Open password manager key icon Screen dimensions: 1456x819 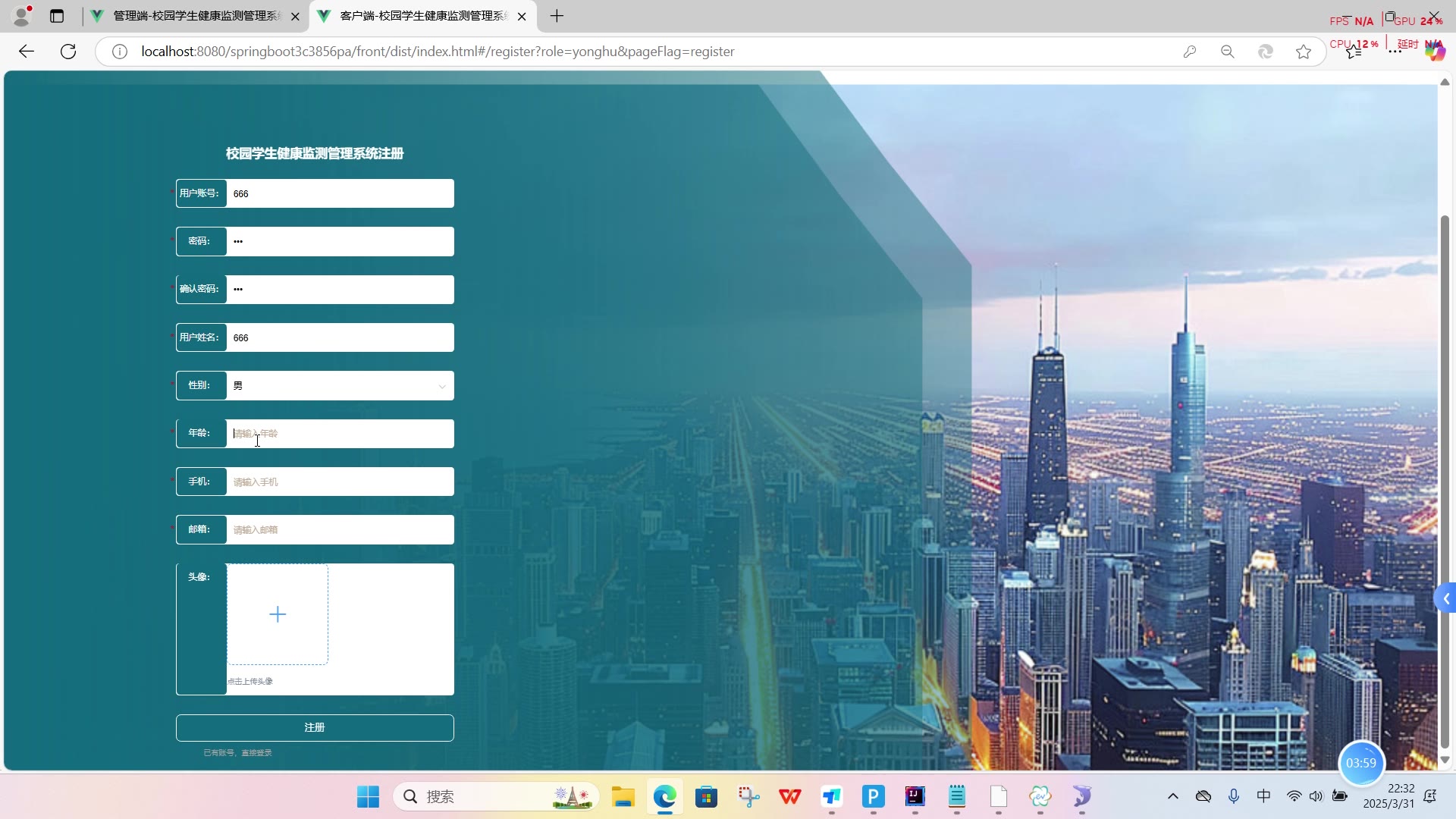pyautogui.click(x=1189, y=52)
